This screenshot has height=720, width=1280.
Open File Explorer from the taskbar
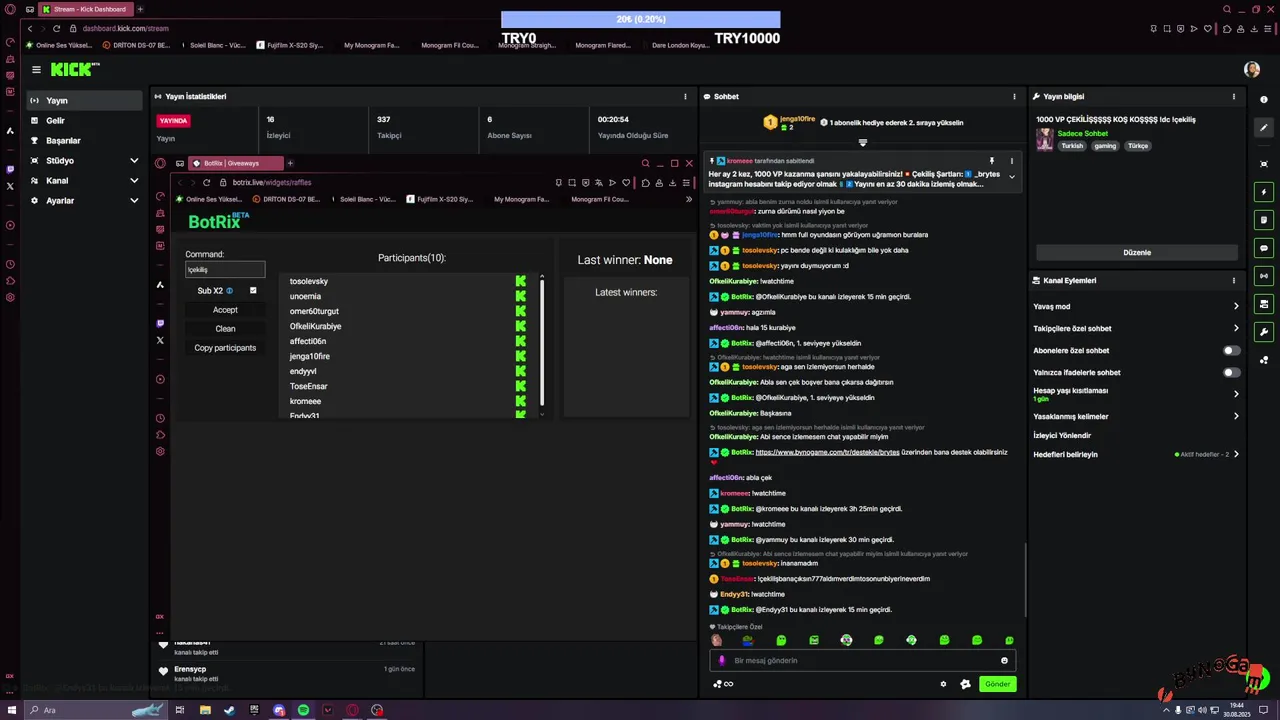[205, 710]
